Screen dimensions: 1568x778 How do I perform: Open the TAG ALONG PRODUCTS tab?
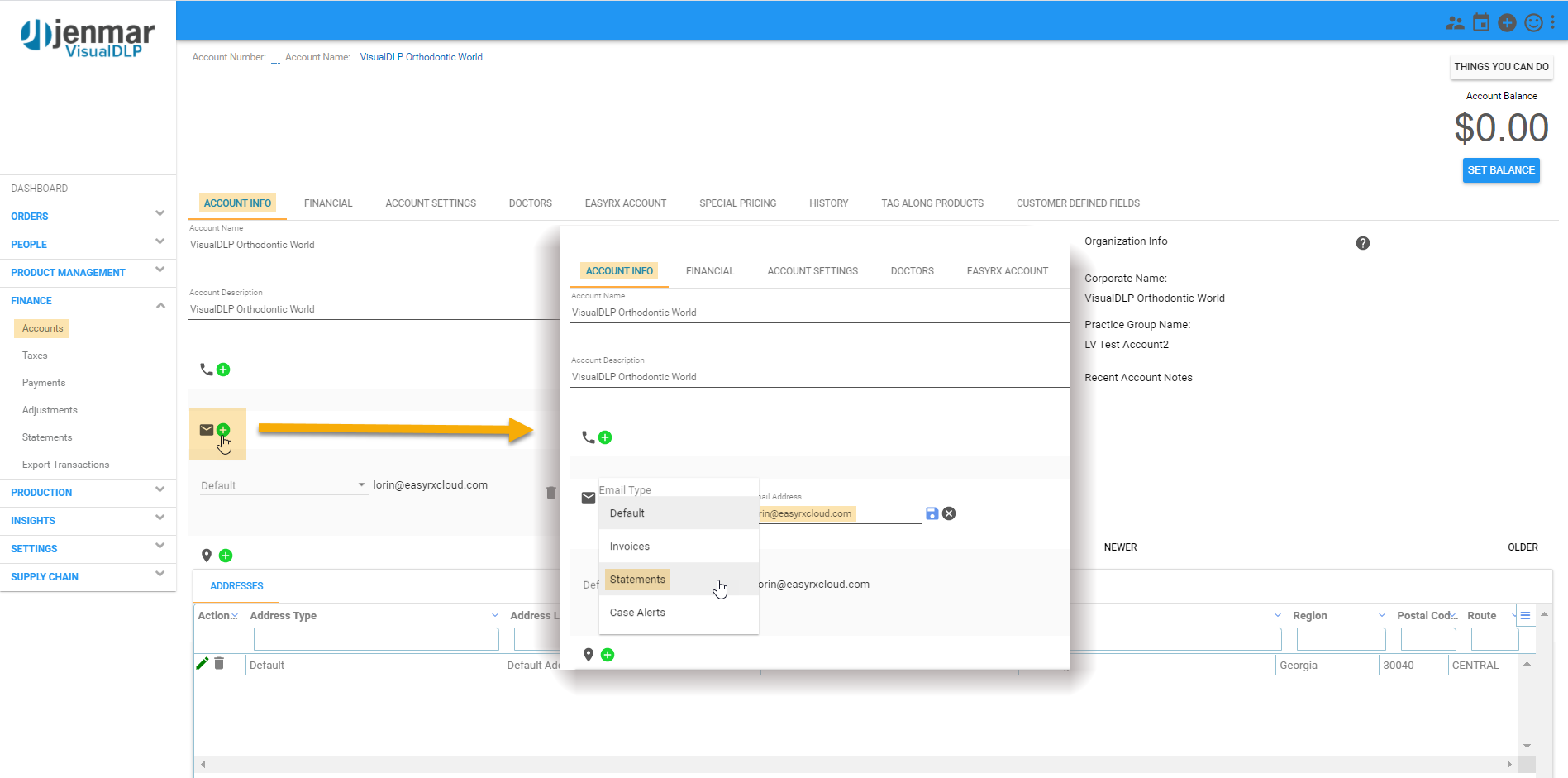(x=932, y=203)
